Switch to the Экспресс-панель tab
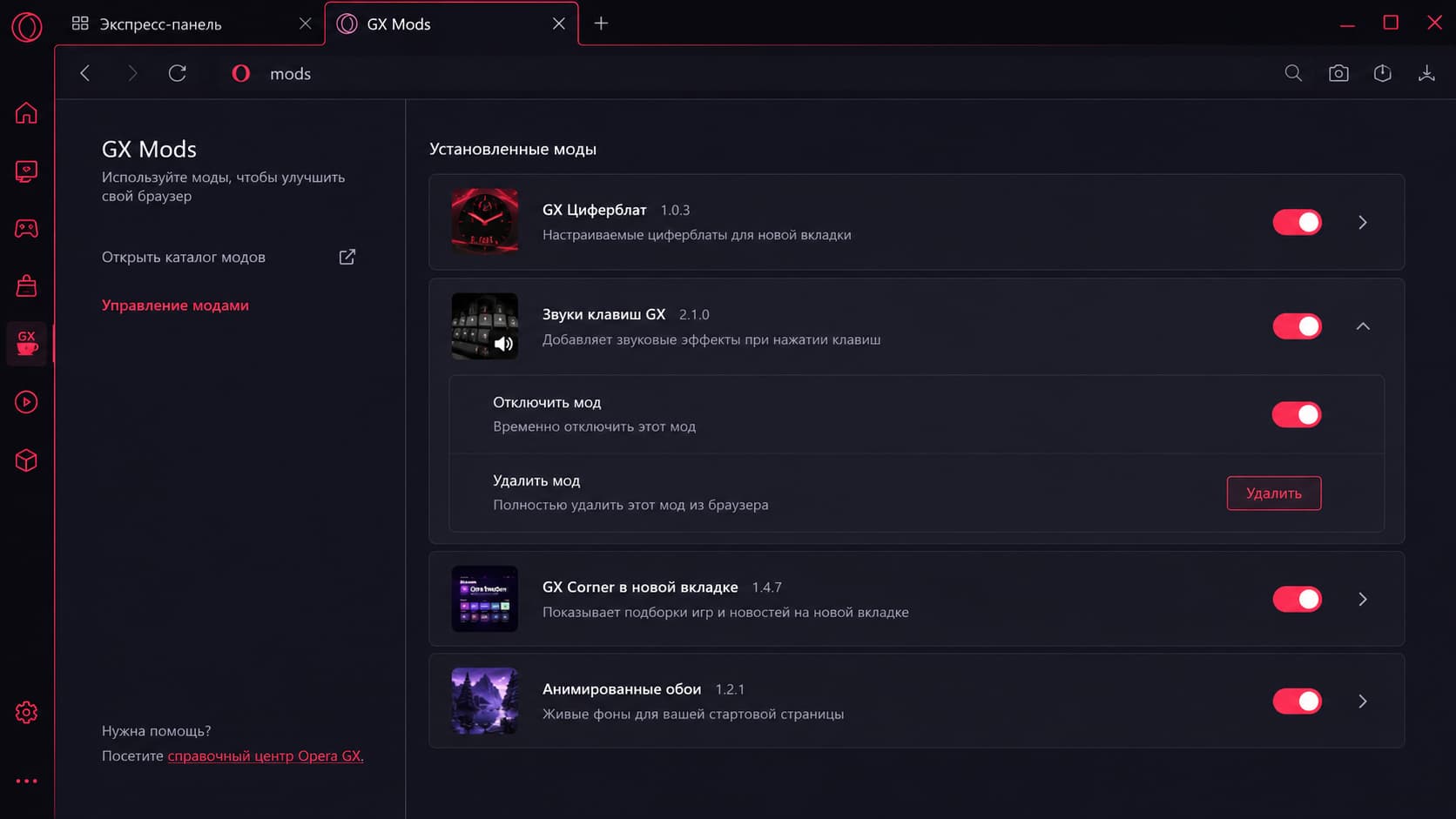 [190, 23]
